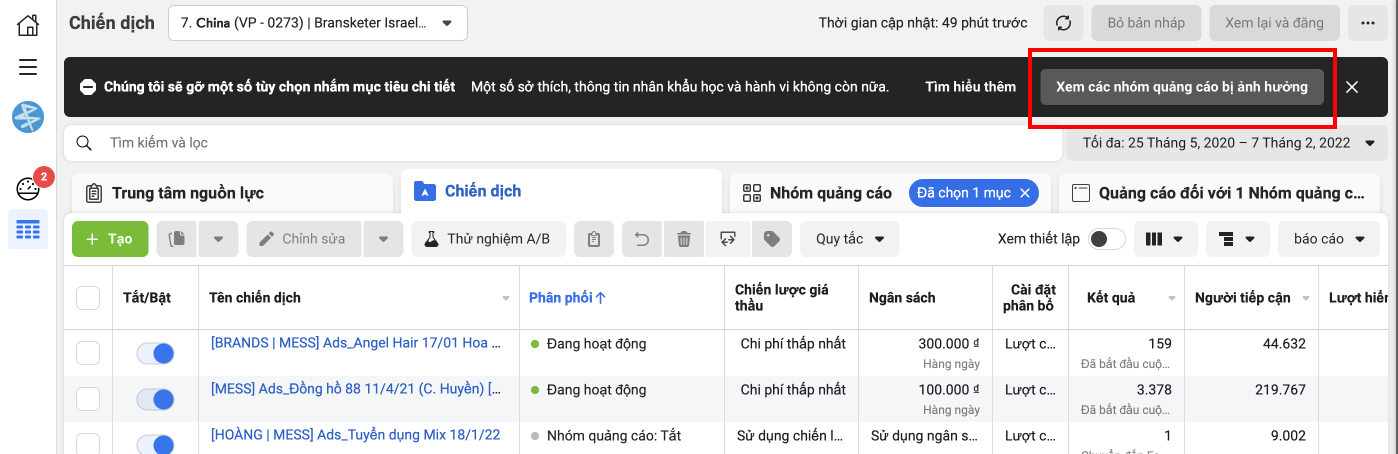
Task: Click the breakdown rows icon
Action: pyautogui.click(x=1226, y=239)
